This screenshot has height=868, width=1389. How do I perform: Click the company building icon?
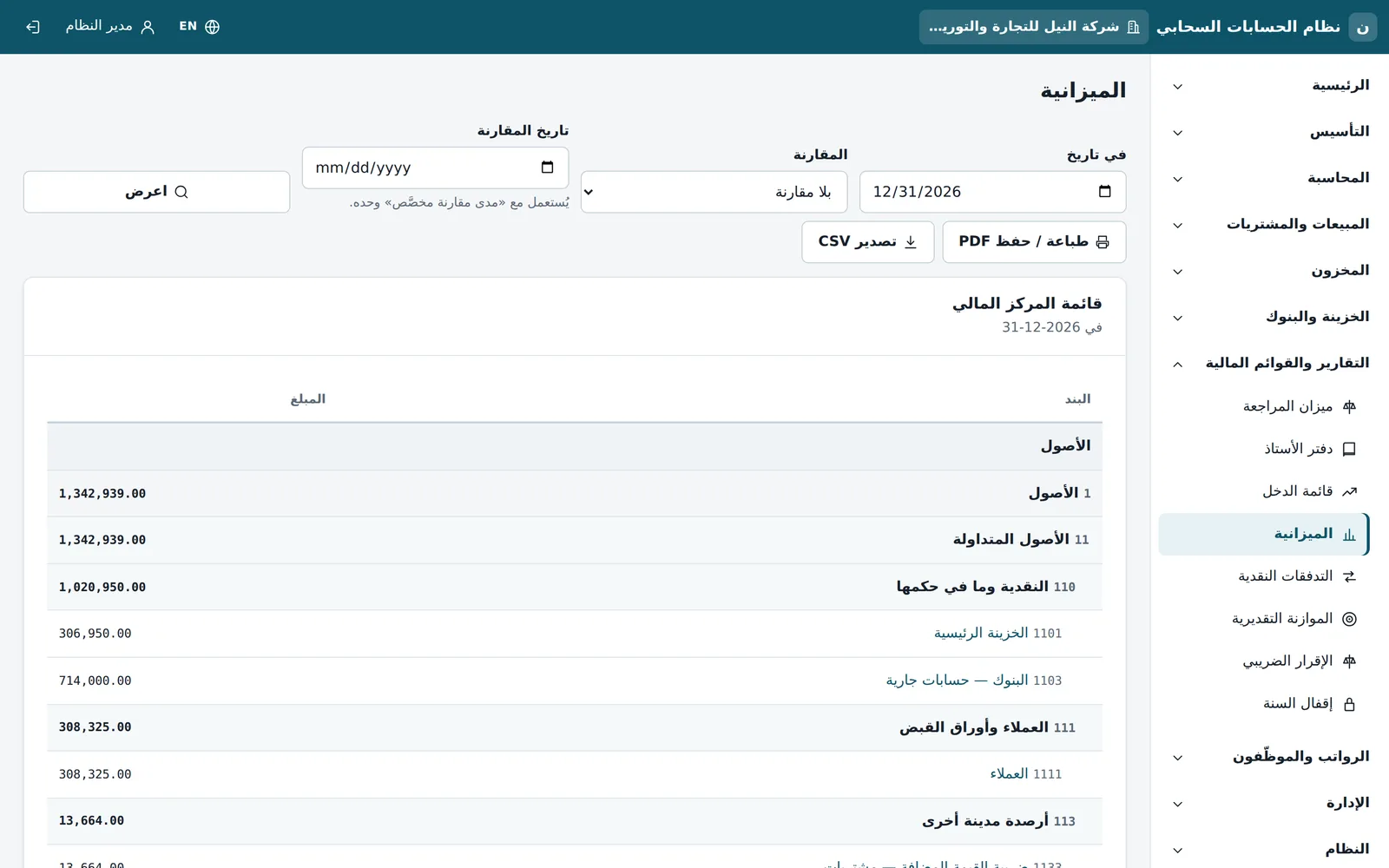1133,27
